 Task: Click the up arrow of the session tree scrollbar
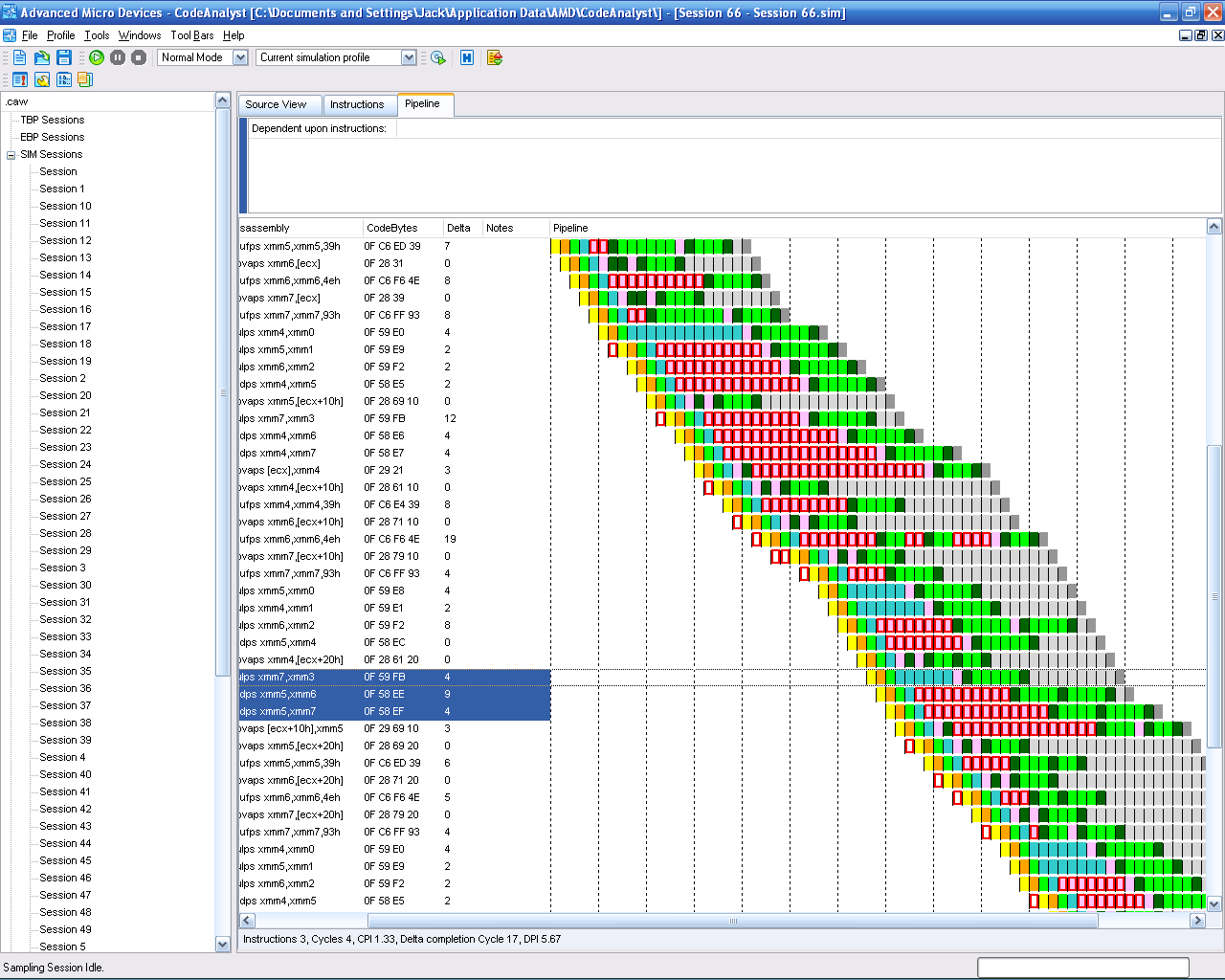[x=223, y=100]
